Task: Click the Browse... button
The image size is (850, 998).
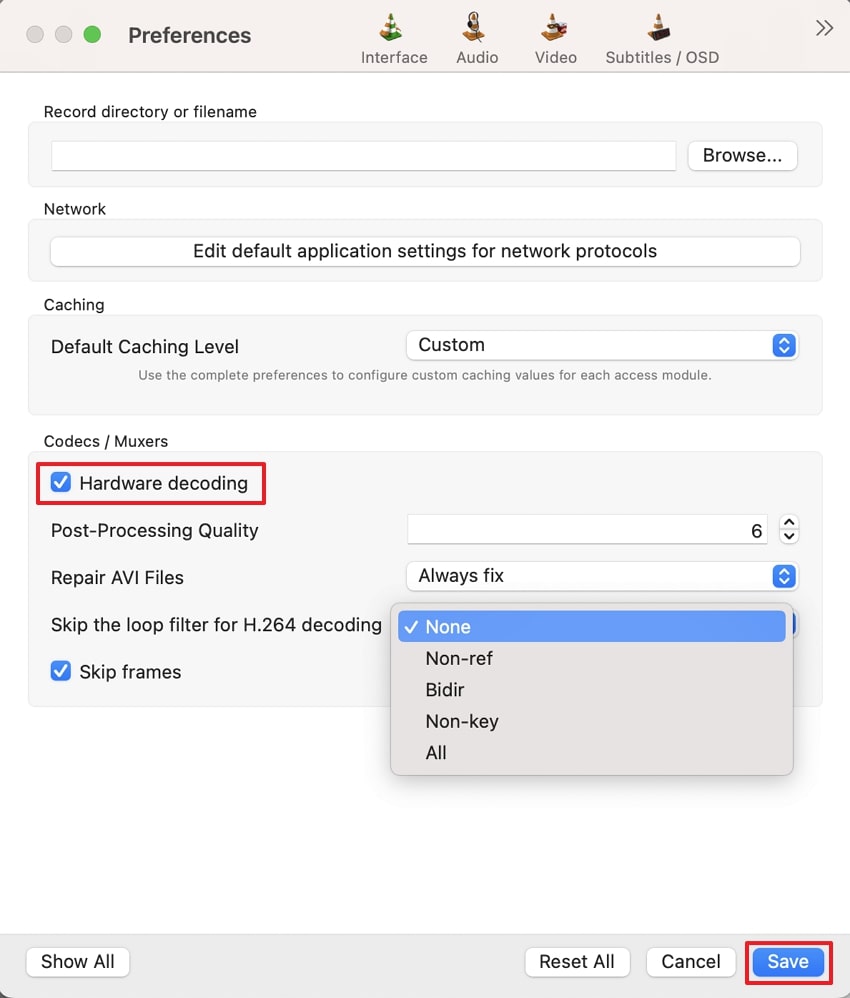Action: [742, 155]
